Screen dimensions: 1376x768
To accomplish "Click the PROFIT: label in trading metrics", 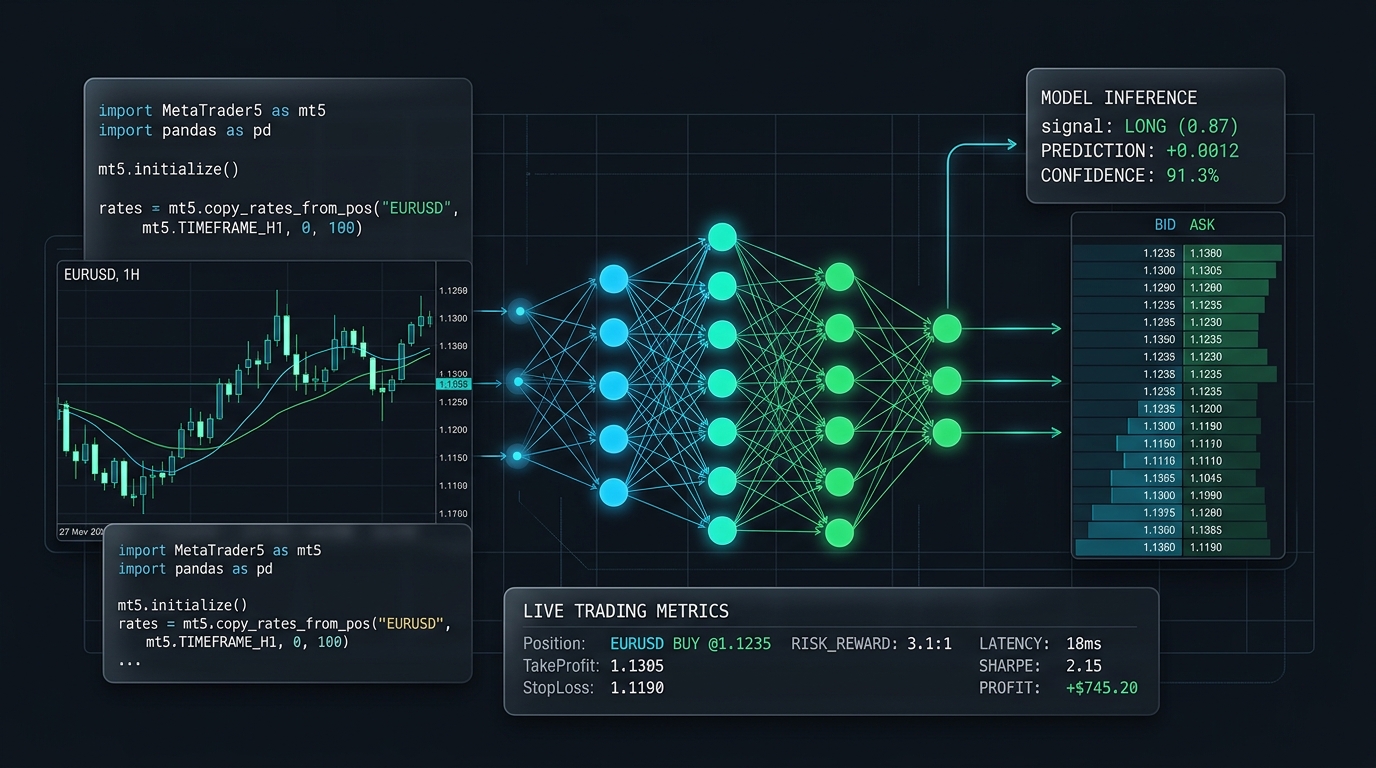I will click(1010, 688).
